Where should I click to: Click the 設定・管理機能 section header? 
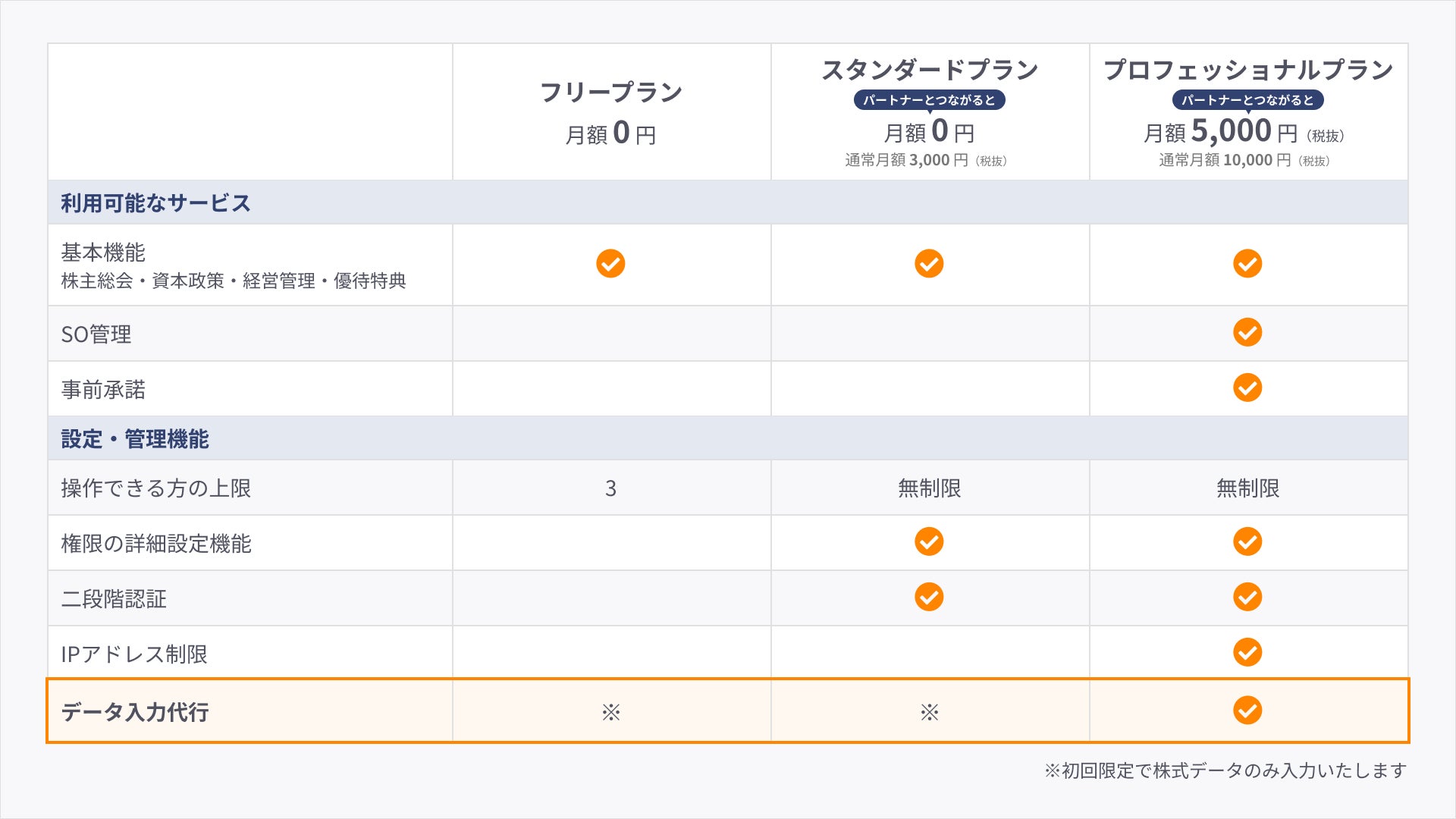(135, 439)
